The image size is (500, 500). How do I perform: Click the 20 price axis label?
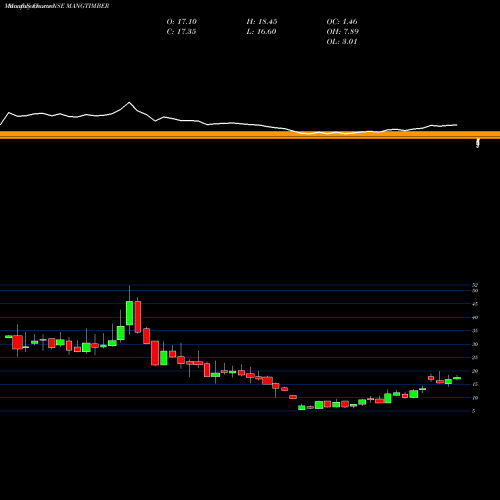pyautogui.click(x=475, y=371)
